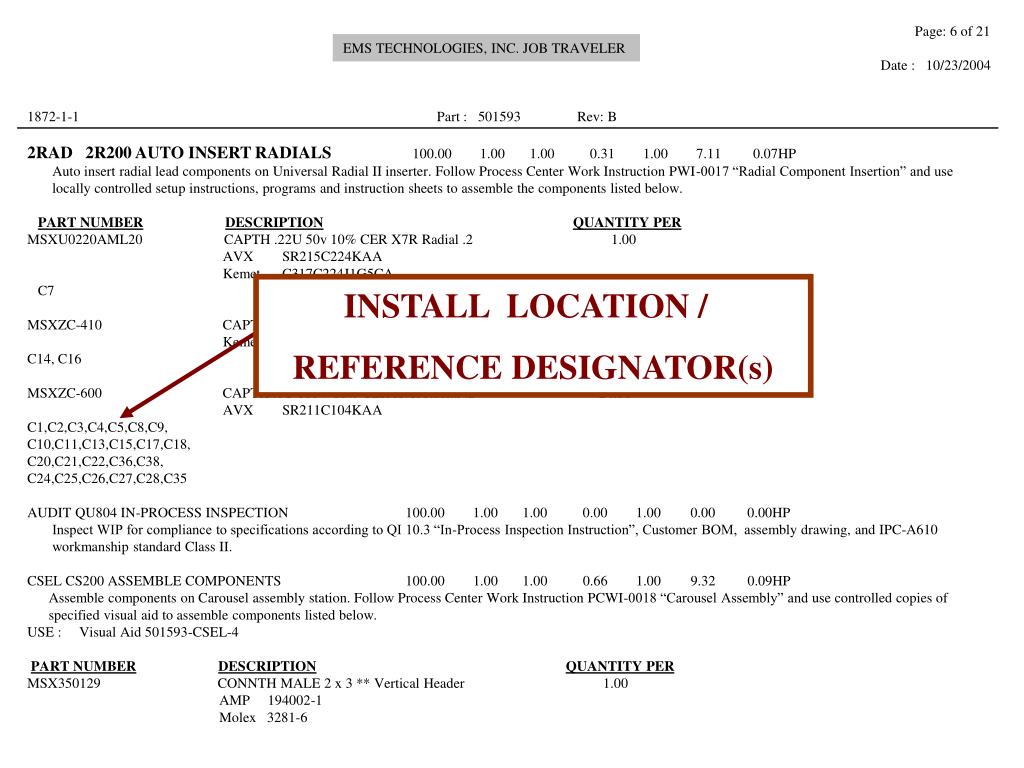Select the 'Rev: B' text
The image size is (1024, 768).
click(x=596, y=117)
